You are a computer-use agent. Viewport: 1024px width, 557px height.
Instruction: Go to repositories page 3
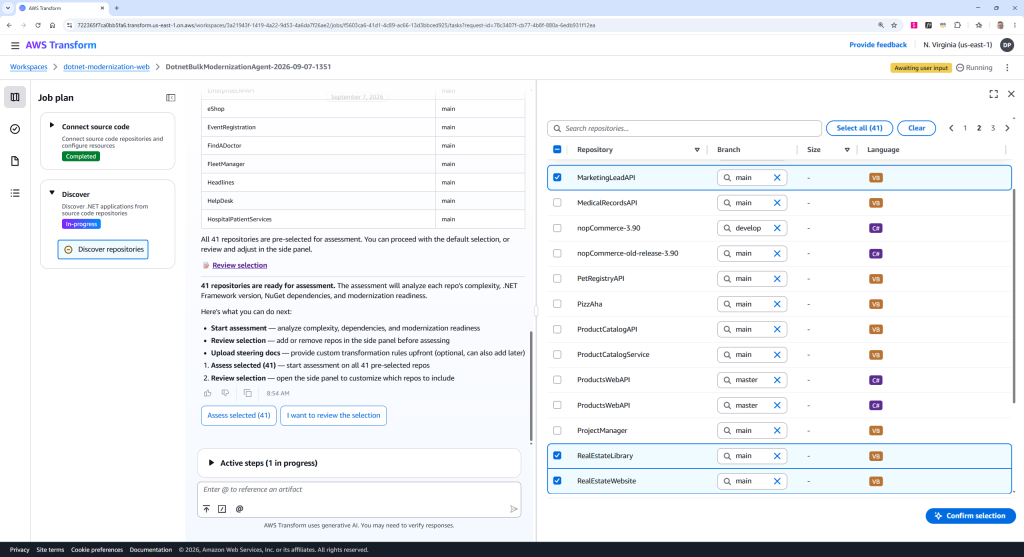point(993,128)
